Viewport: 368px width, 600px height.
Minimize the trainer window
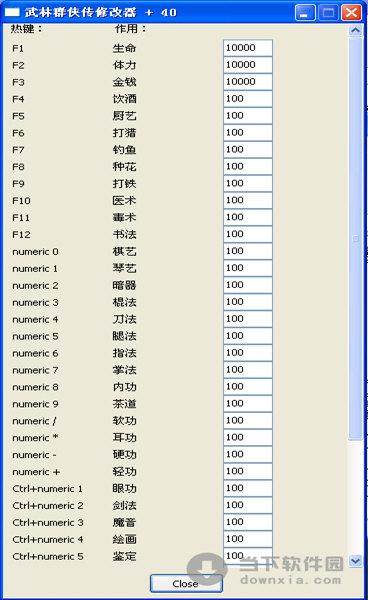[305, 13]
